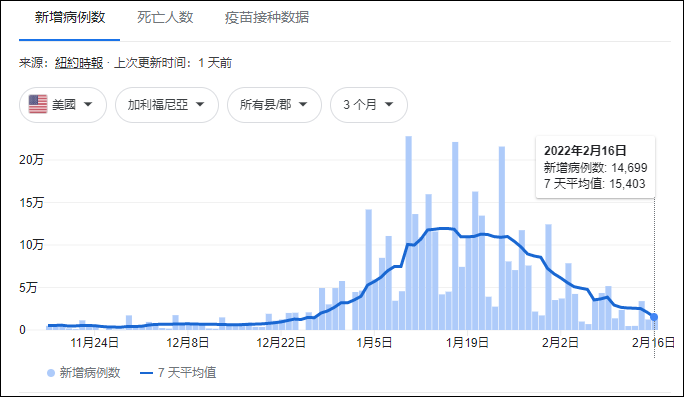
Task: Click the 新增病例数 legend dot
Action: point(51,373)
